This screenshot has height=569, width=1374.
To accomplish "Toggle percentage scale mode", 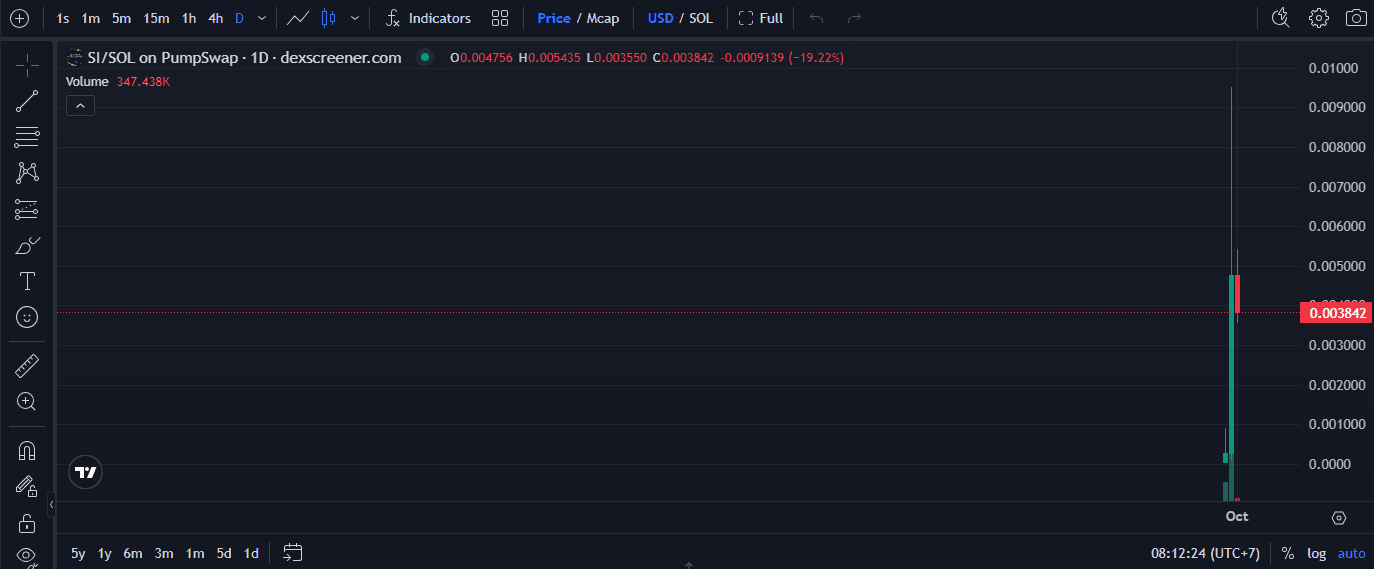I will tap(1287, 553).
